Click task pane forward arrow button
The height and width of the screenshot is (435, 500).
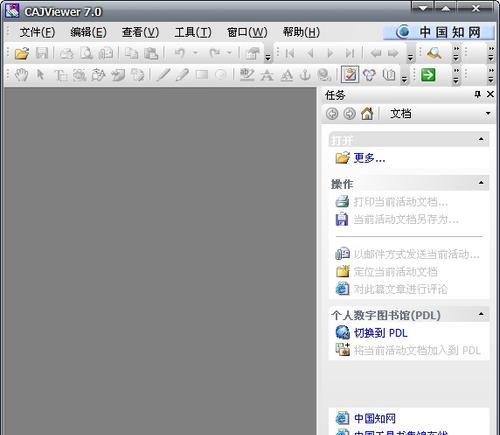click(349, 114)
